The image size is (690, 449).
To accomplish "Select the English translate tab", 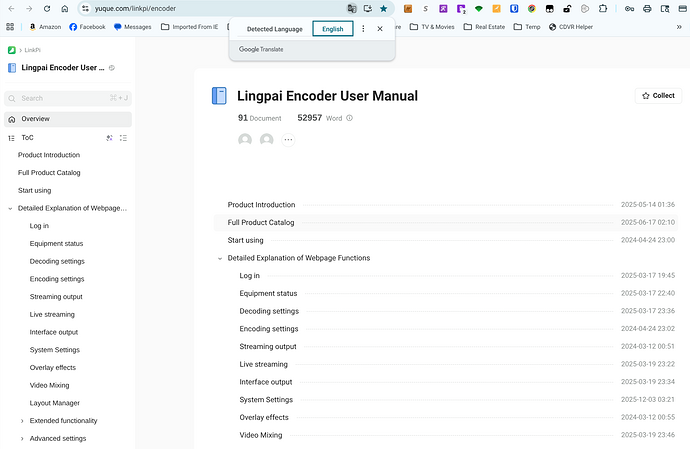I will (x=333, y=29).
